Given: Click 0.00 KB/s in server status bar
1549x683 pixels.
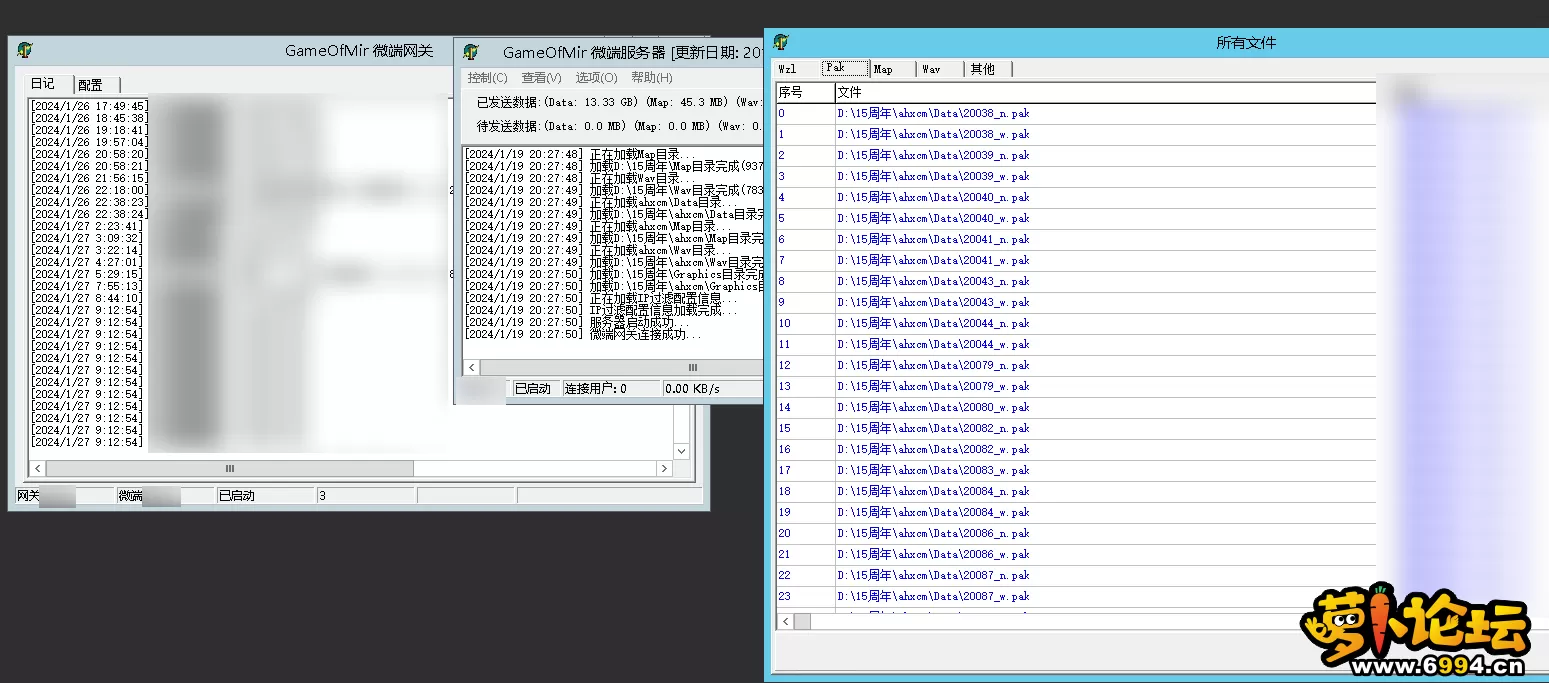Looking at the screenshot, I should tap(711, 388).
